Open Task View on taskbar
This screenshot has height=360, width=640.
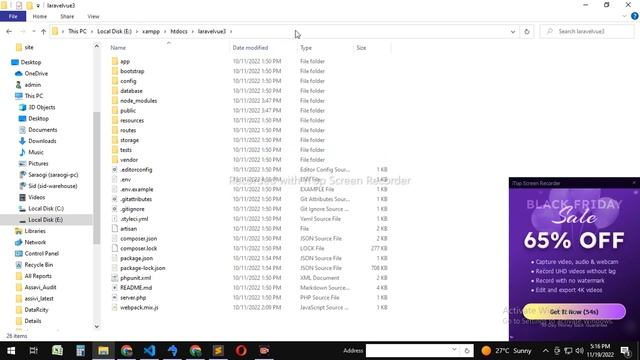[x=34, y=351]
